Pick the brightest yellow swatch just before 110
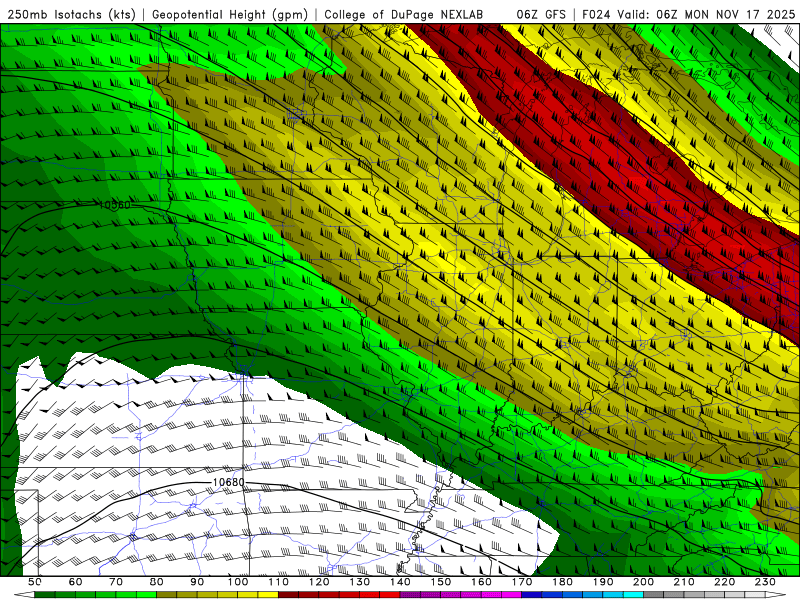Viewport: 800px width, 600px height. (268, 595)
